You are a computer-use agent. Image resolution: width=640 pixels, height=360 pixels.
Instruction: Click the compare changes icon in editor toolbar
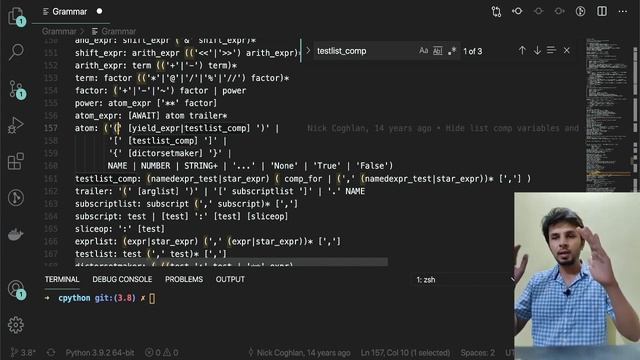click(x=496, y=11)
